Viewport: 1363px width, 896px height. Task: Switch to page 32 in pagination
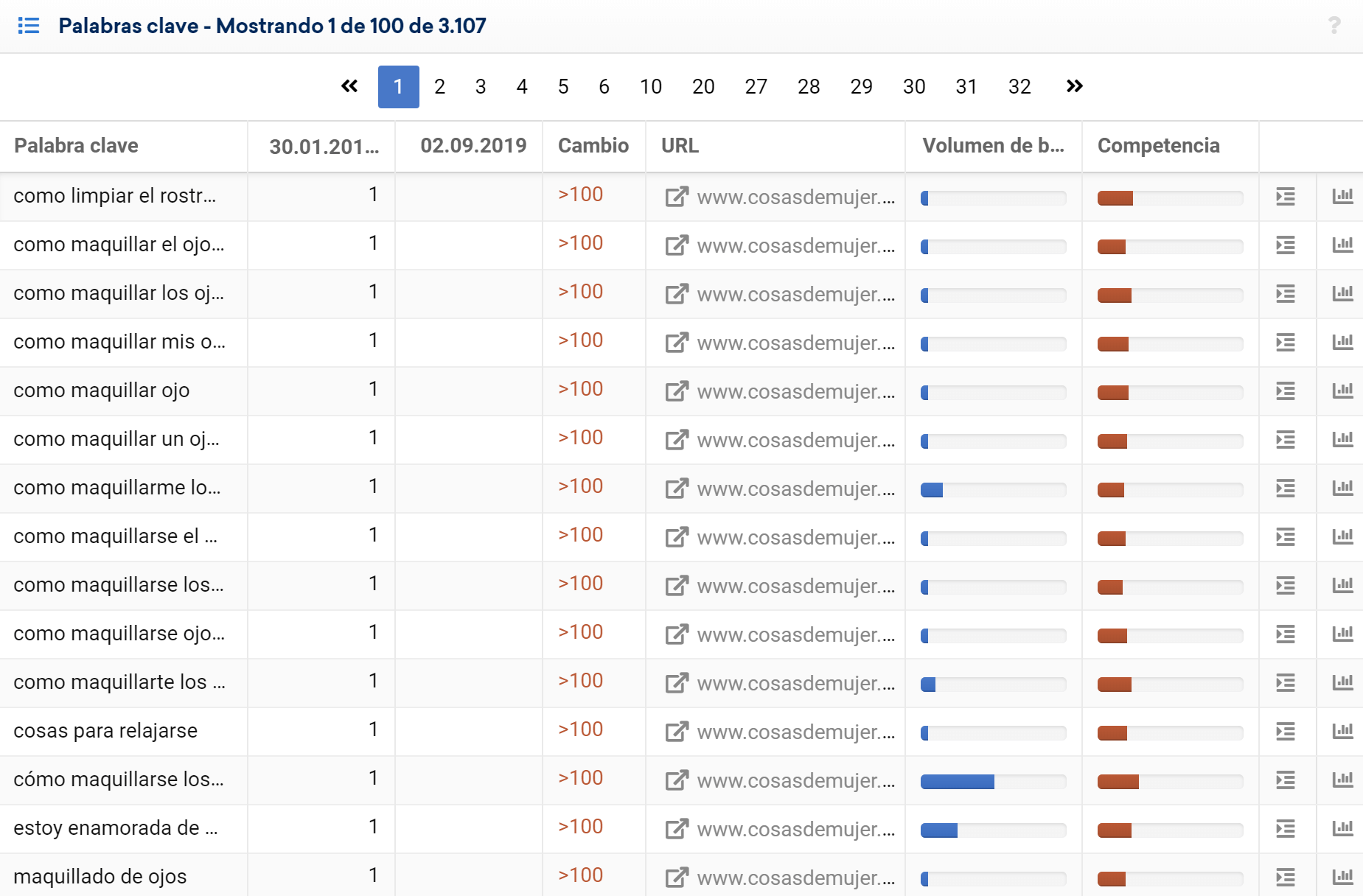(x=1019, y=87)
